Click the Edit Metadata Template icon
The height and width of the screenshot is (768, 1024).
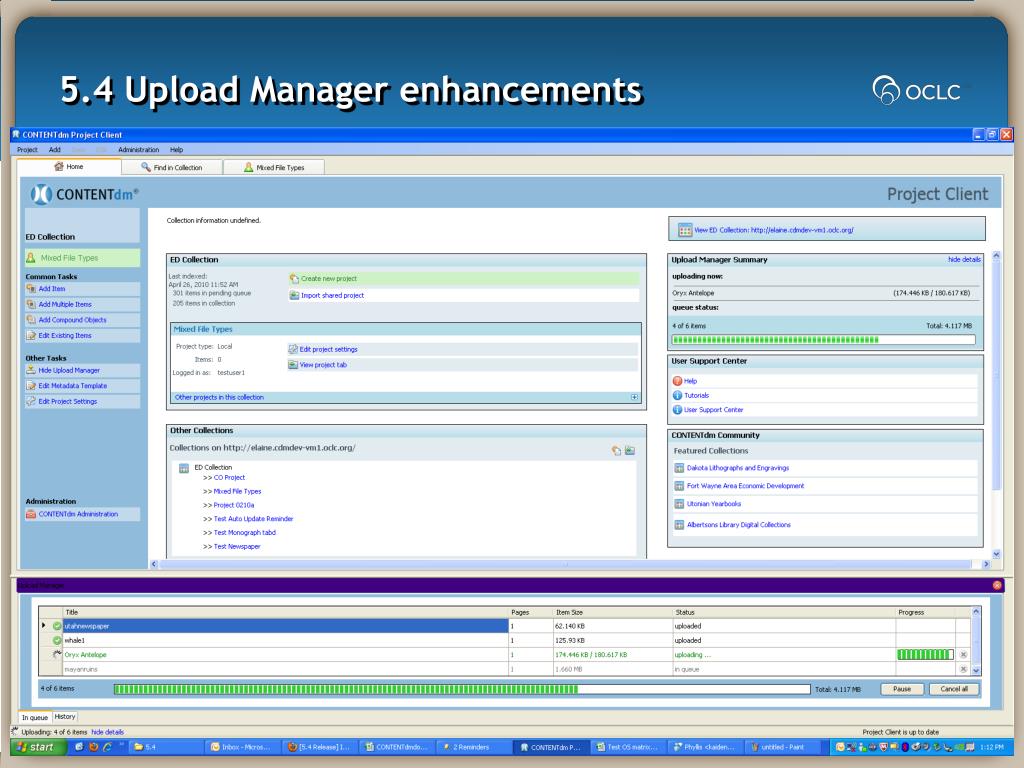click(31, 386)
